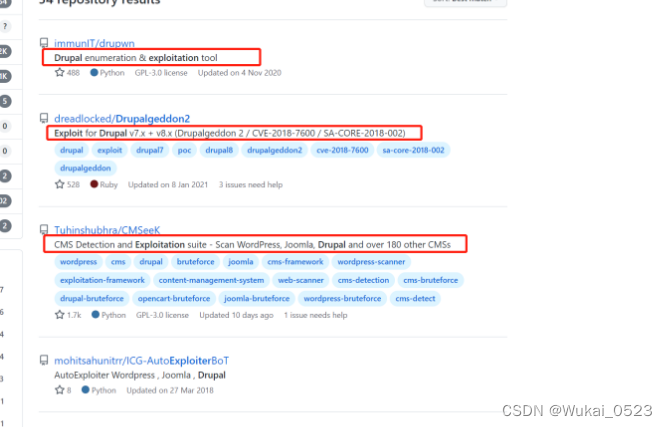This screenshot has height=427, width=667.
Task: Select the 'cms-bruteforce' topic tag
Action: point(430,280)
